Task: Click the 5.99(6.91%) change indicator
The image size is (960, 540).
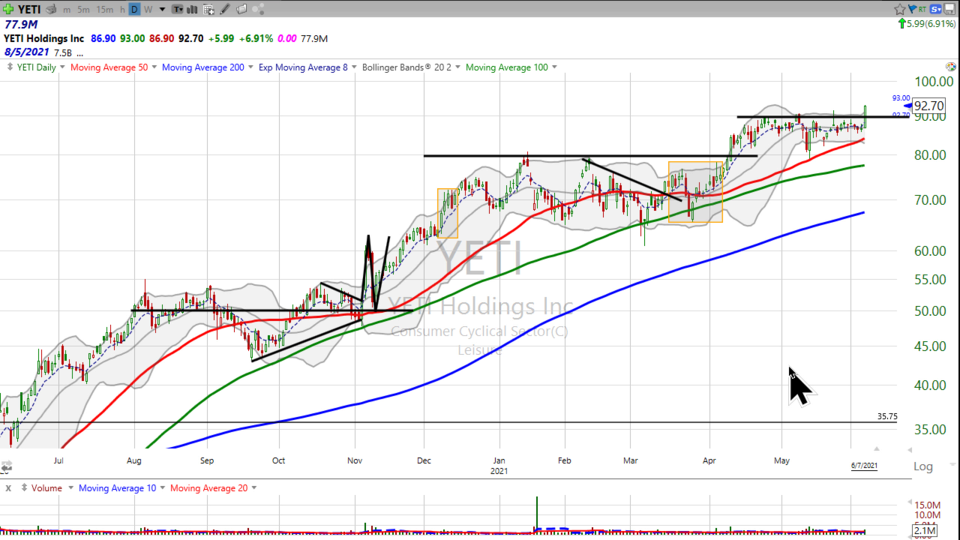Action: (926, 24)
